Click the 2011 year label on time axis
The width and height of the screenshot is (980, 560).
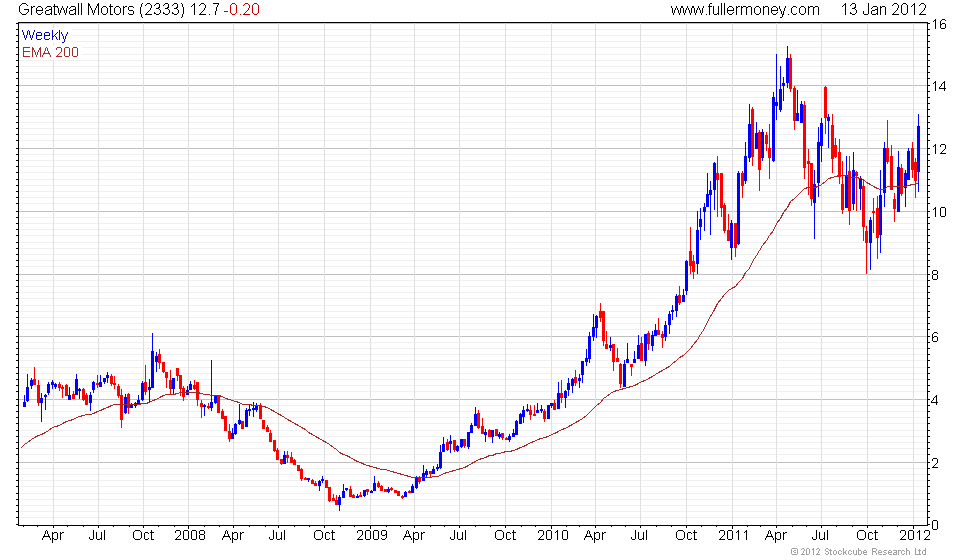click(x=733, y=536)
